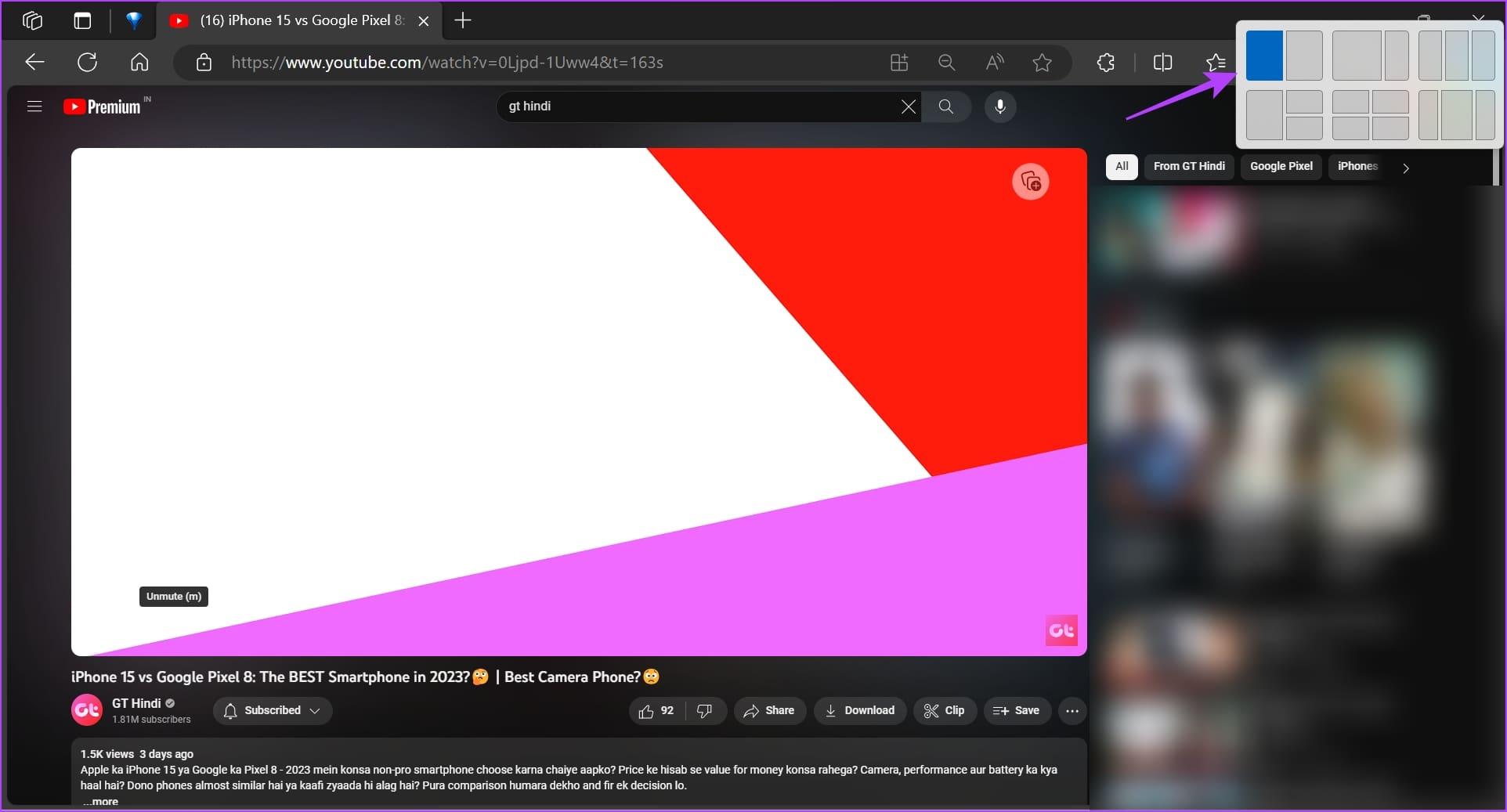The width and height of the screenshot is (1507, 812).
Task: Select the "Google Pixel" chip
Action: tap(1281, 167)
